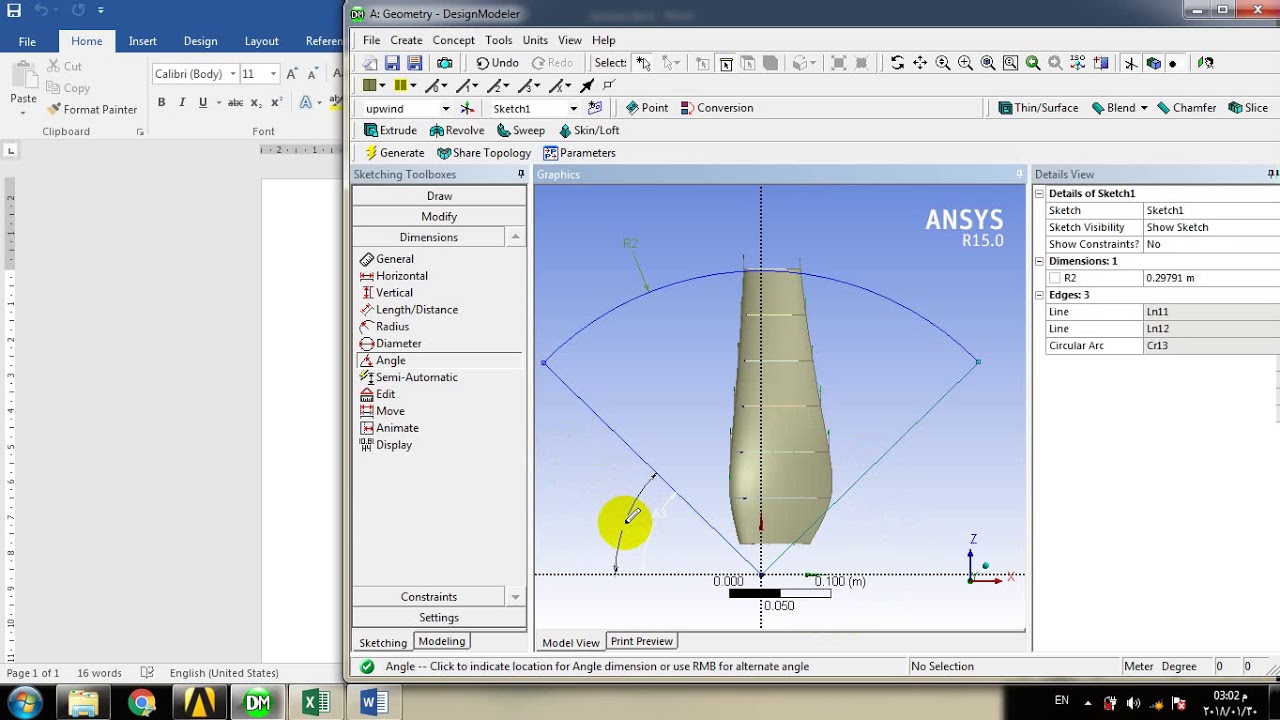
Task: Expand the Constraints toolbox section
Action: [429, 597]
